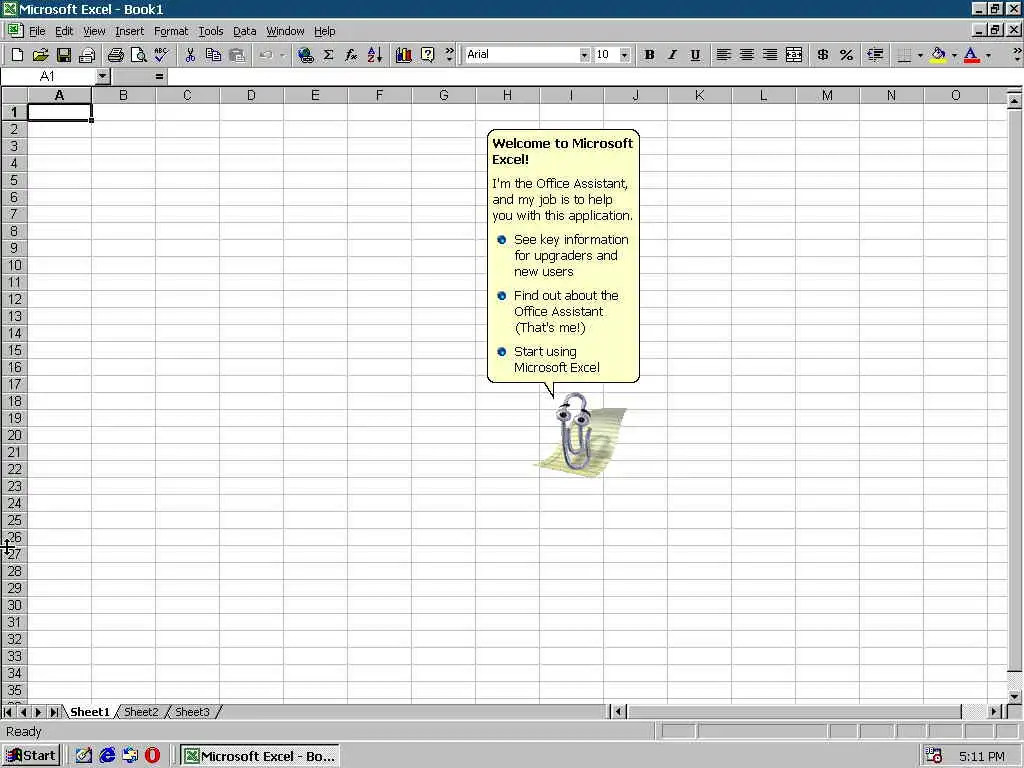Print the sheet using the printer icon
The image size is (1024, 768).
(116, 55)
